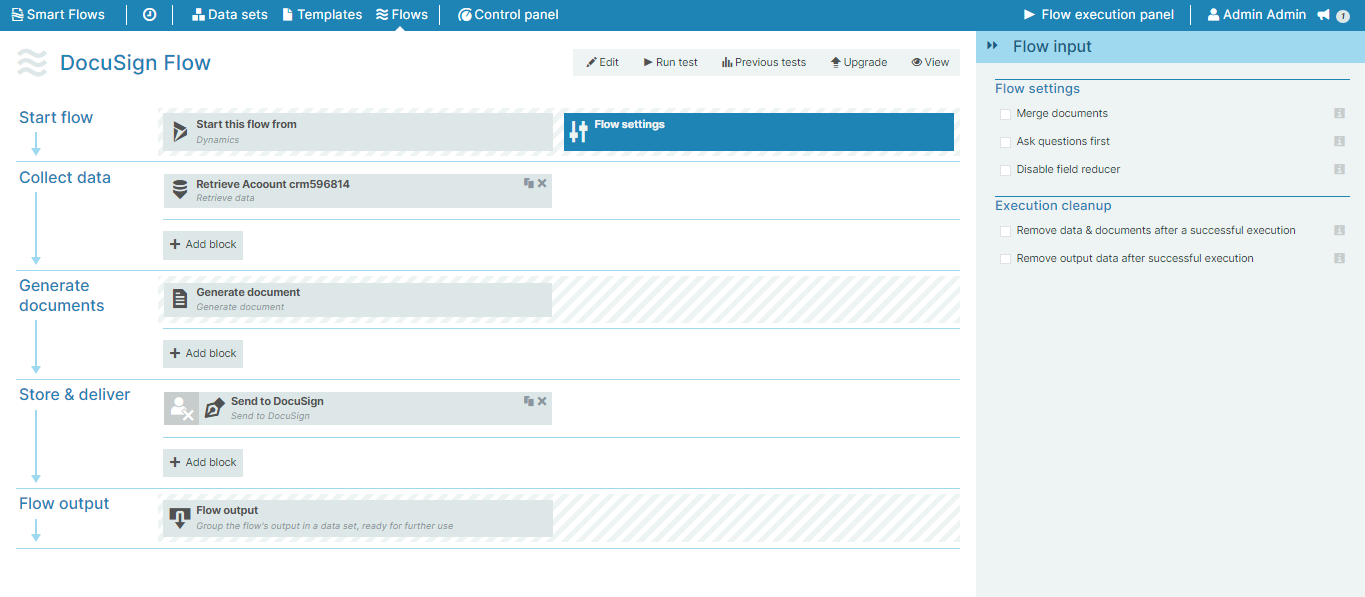The width and height of the screenshot is (1365, 597).
Task: Click info icon beside Remove output data
Action: (1339, 258)
